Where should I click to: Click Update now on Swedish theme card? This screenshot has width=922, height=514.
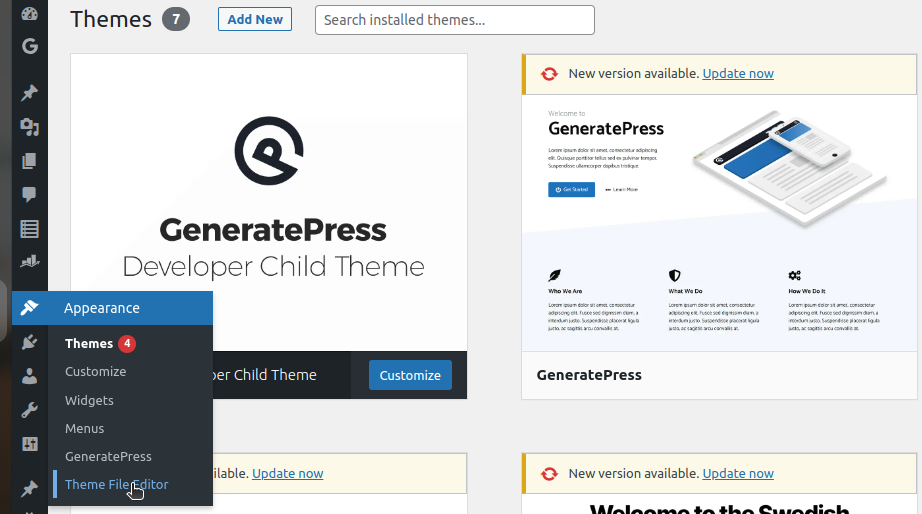click(738, 473)
